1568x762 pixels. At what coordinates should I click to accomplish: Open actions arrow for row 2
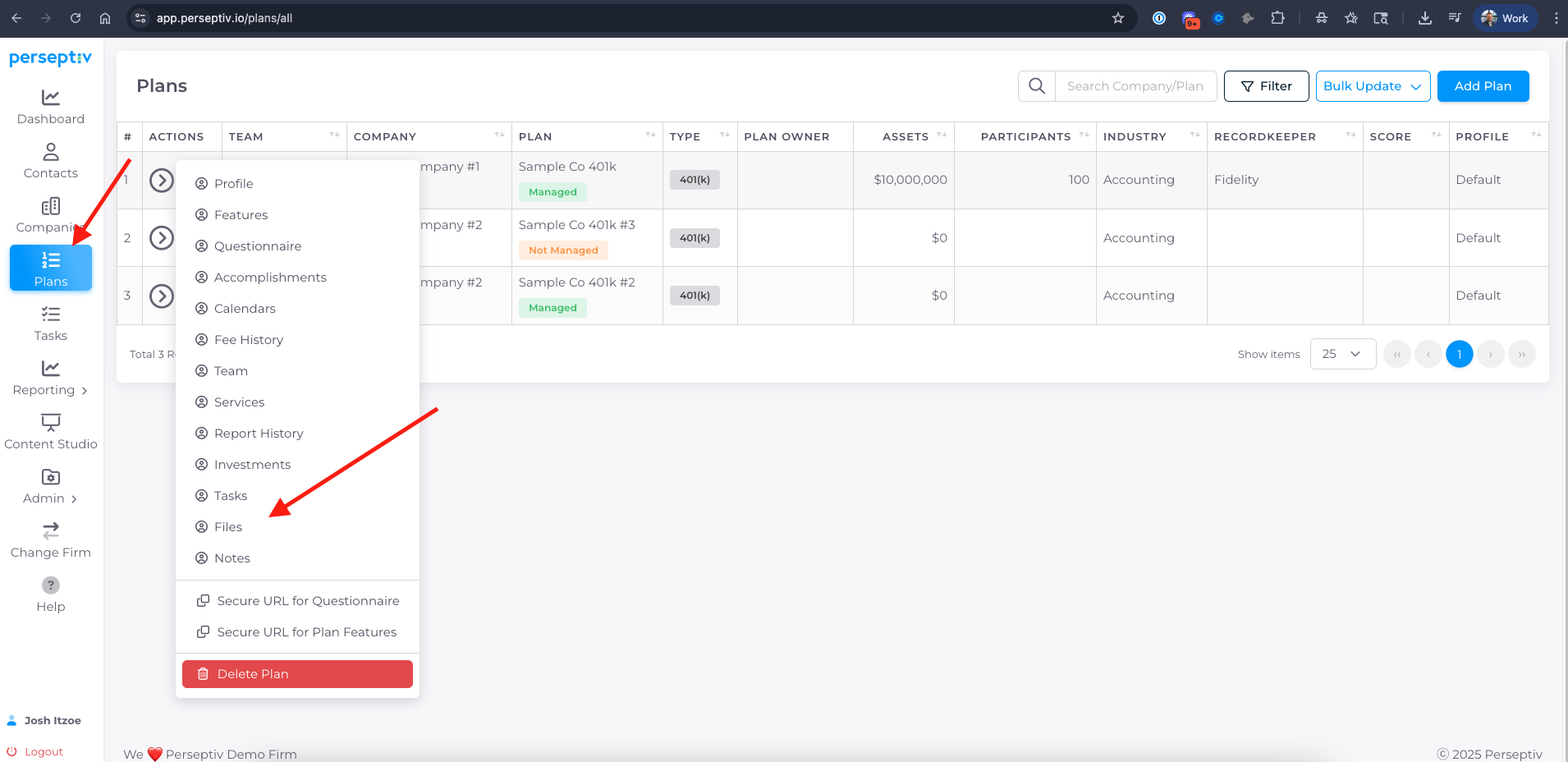(x=162, y=238)
